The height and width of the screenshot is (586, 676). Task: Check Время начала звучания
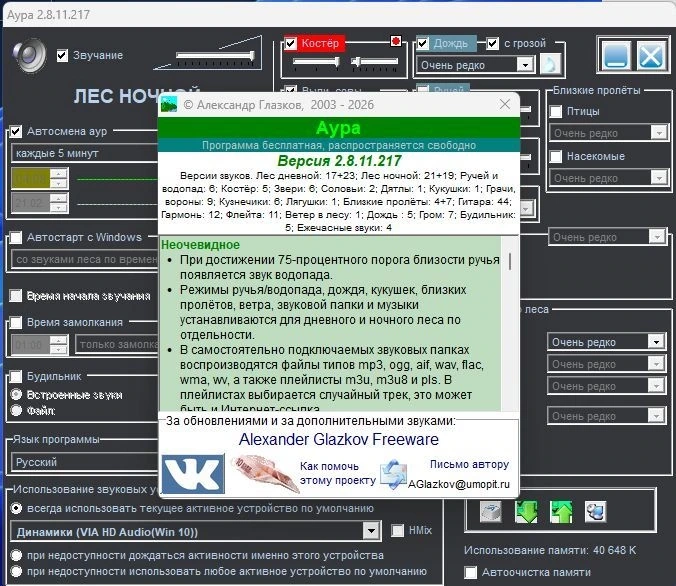[x=16, y=296]
